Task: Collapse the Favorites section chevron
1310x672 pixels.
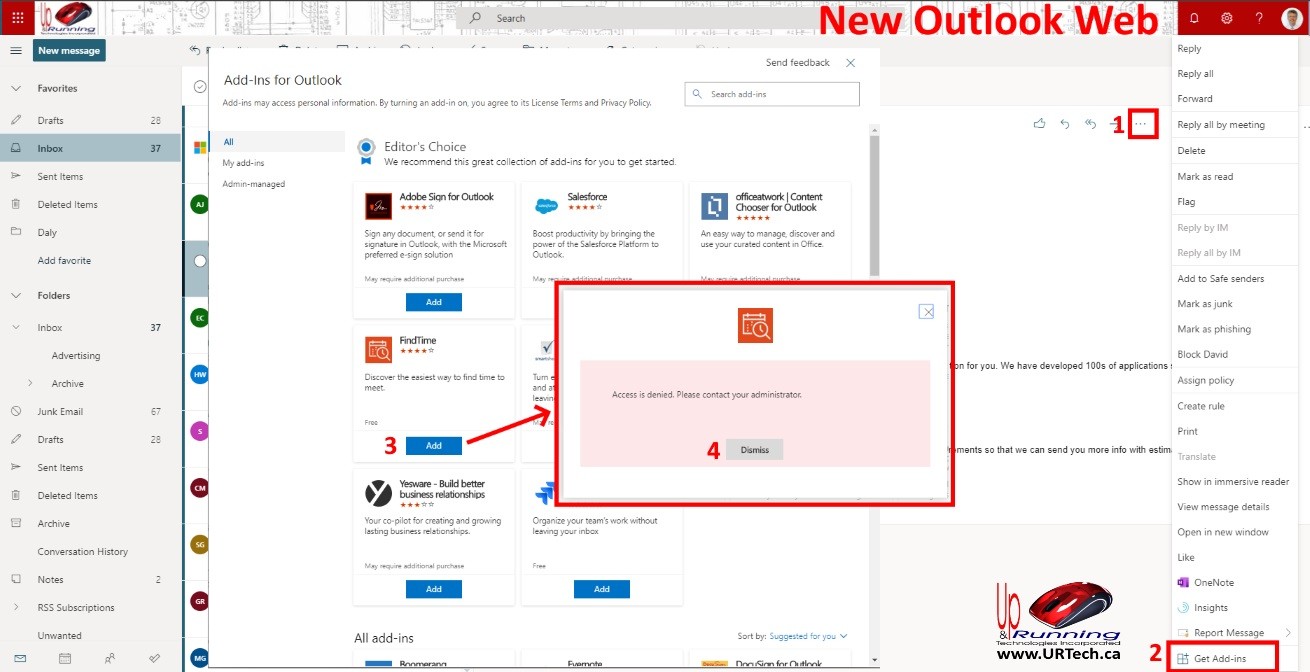Action: click(x=16, y=88)
